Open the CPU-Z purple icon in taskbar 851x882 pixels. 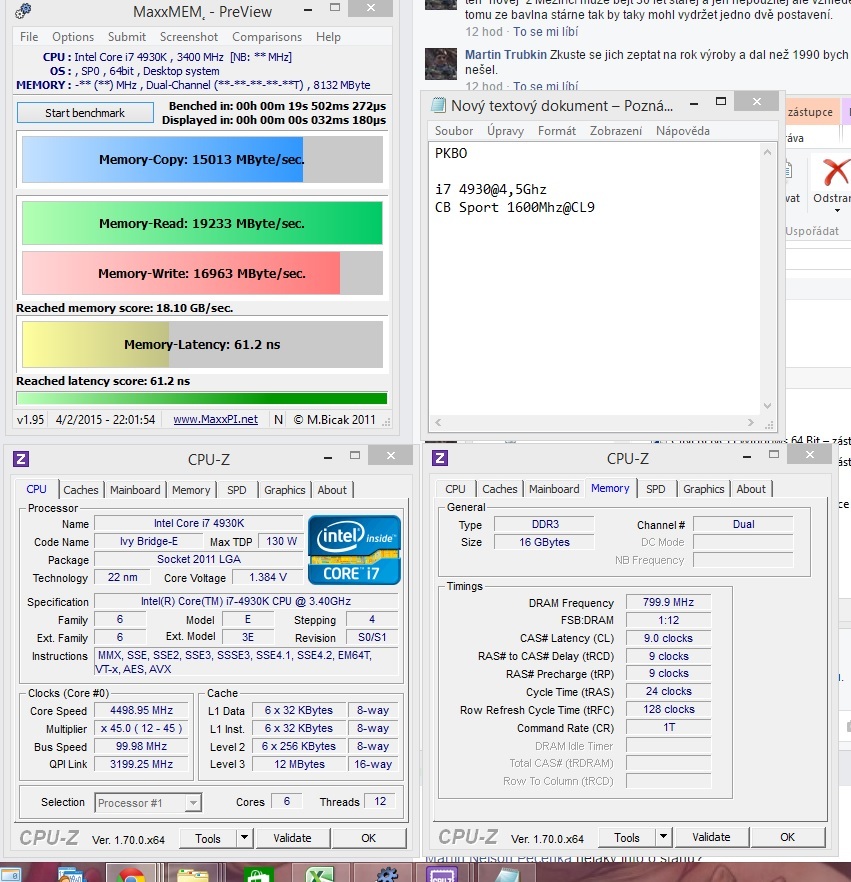point(442,874)
